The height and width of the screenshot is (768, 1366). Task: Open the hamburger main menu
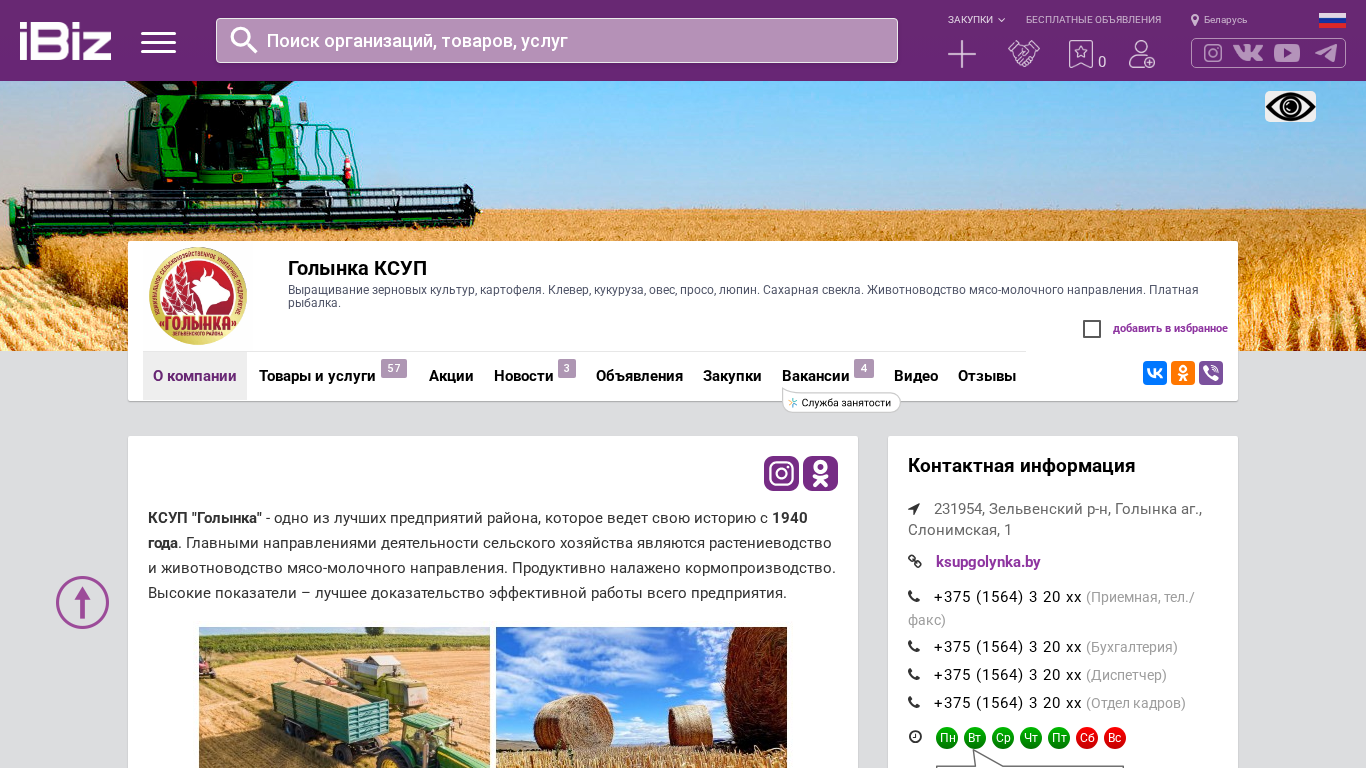(158, 42)
